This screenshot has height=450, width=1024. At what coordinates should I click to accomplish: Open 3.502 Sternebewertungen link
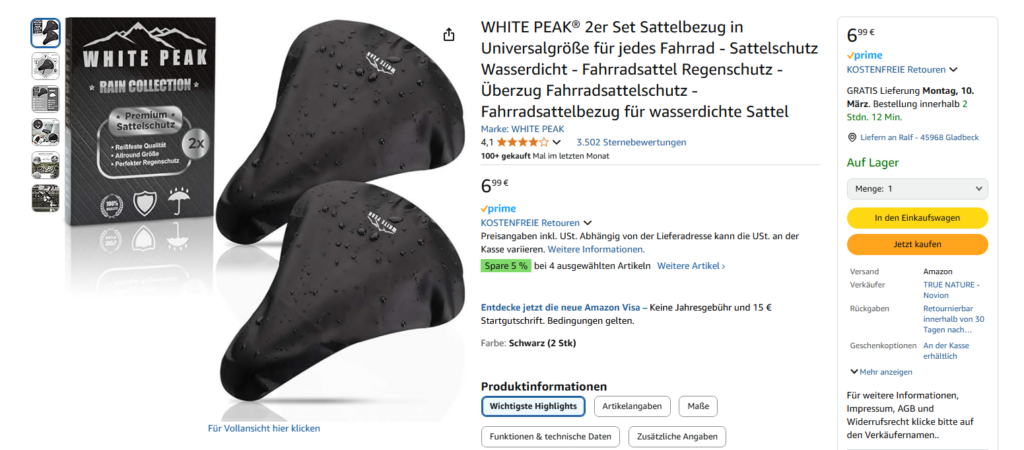coord(631,142)
